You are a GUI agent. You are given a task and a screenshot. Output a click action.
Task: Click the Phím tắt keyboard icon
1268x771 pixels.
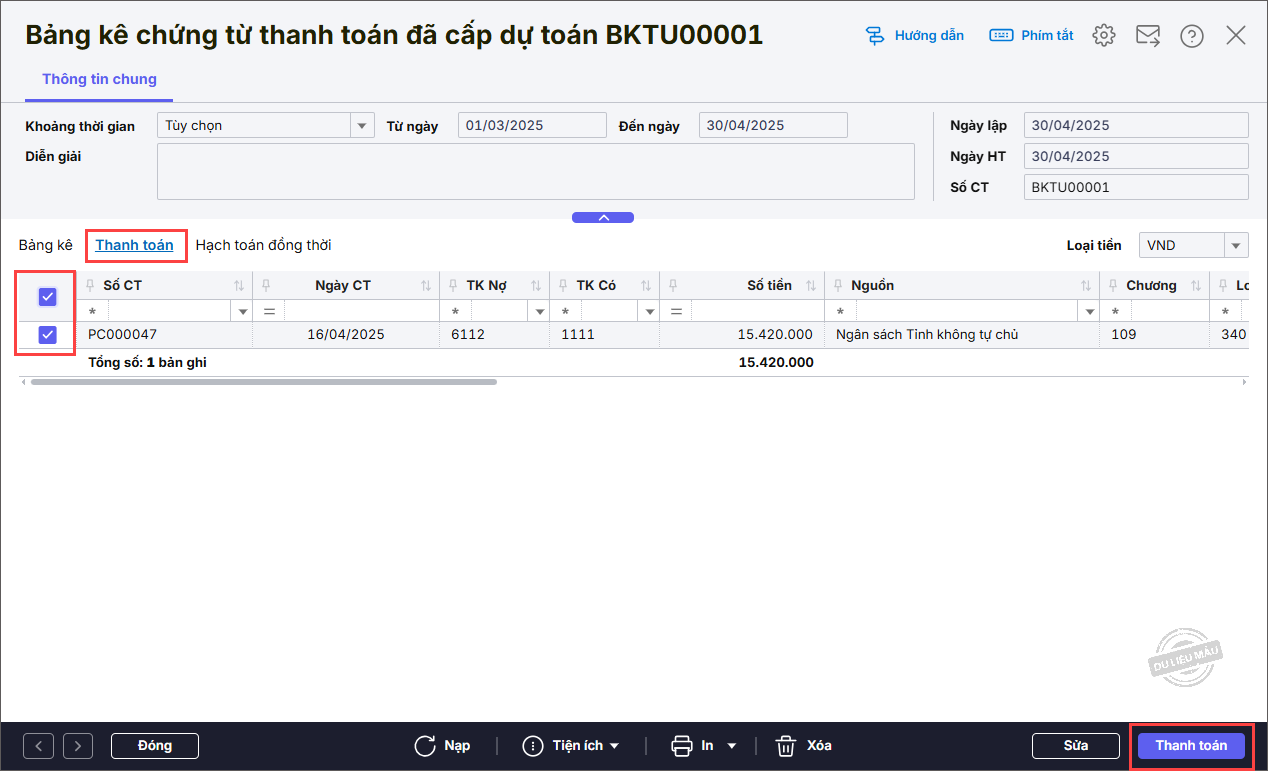click(x=1001, y=36)
